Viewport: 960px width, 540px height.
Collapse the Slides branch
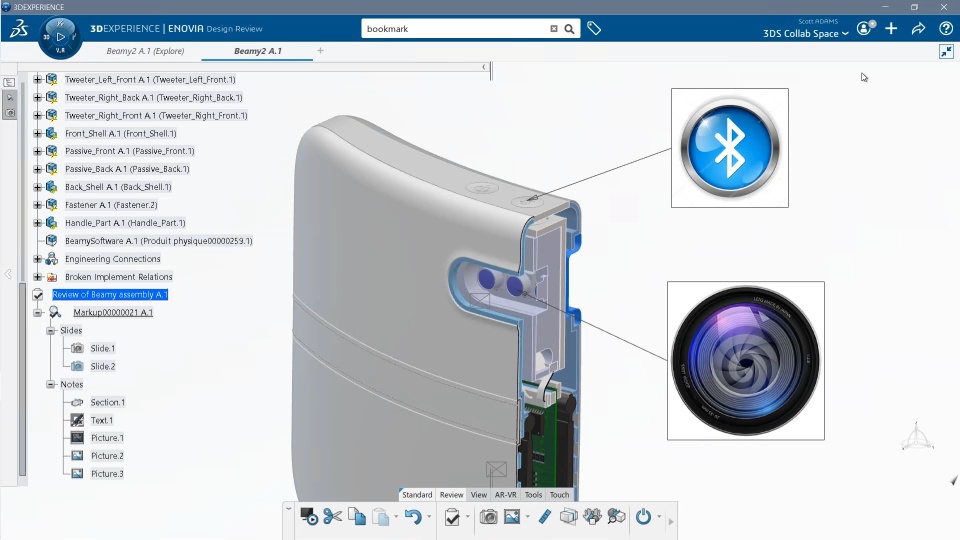click(51, 331)
